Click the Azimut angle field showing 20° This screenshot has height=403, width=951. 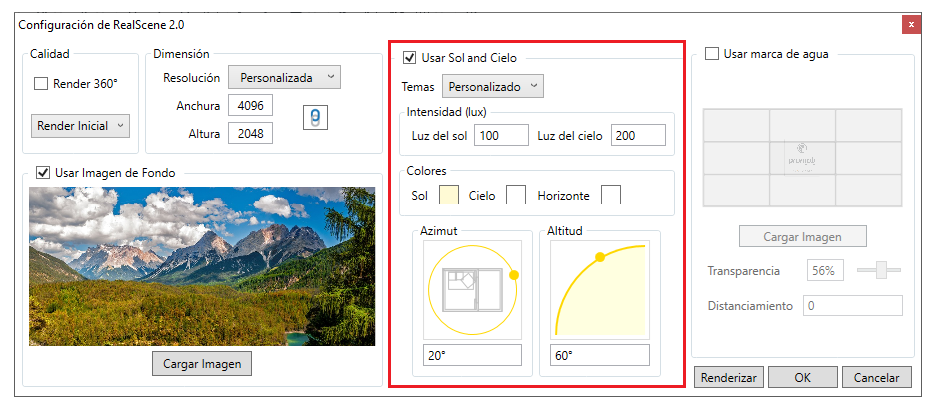click(472, 356)
